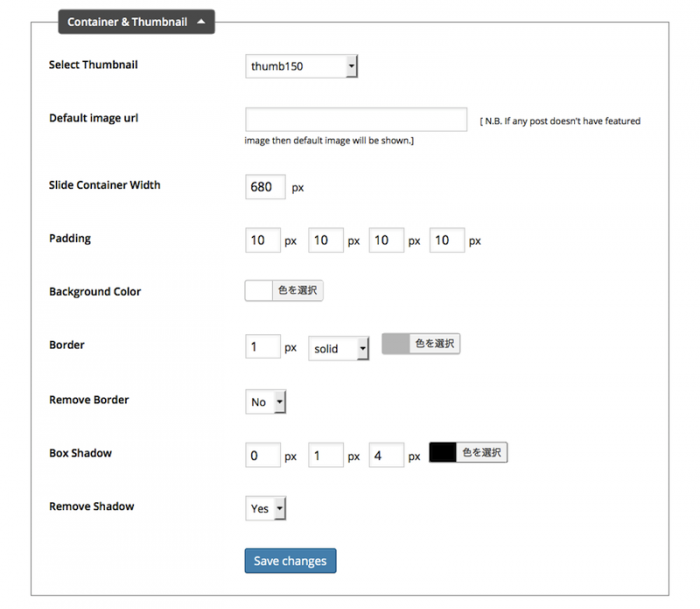Click the white Background Color swatch
Image resolution: width=700 pixels, height=609 pixels.
(x=258, y=291)
